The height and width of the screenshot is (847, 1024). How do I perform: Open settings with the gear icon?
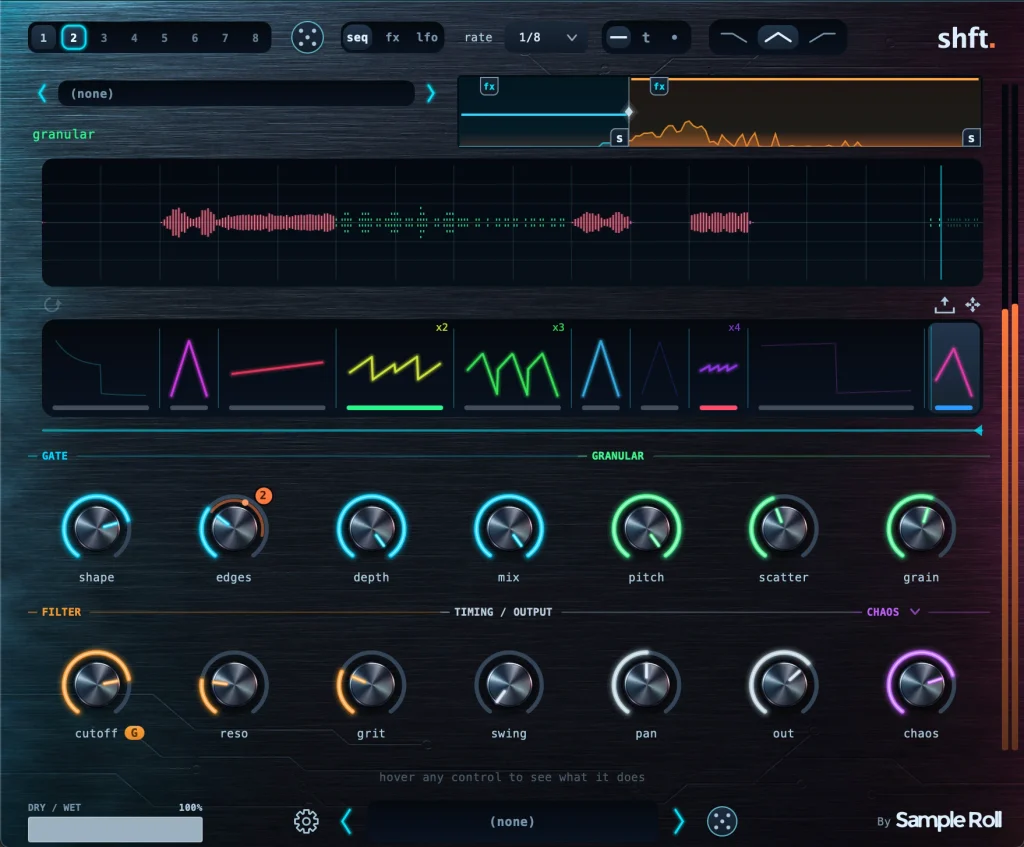[306, 821]
